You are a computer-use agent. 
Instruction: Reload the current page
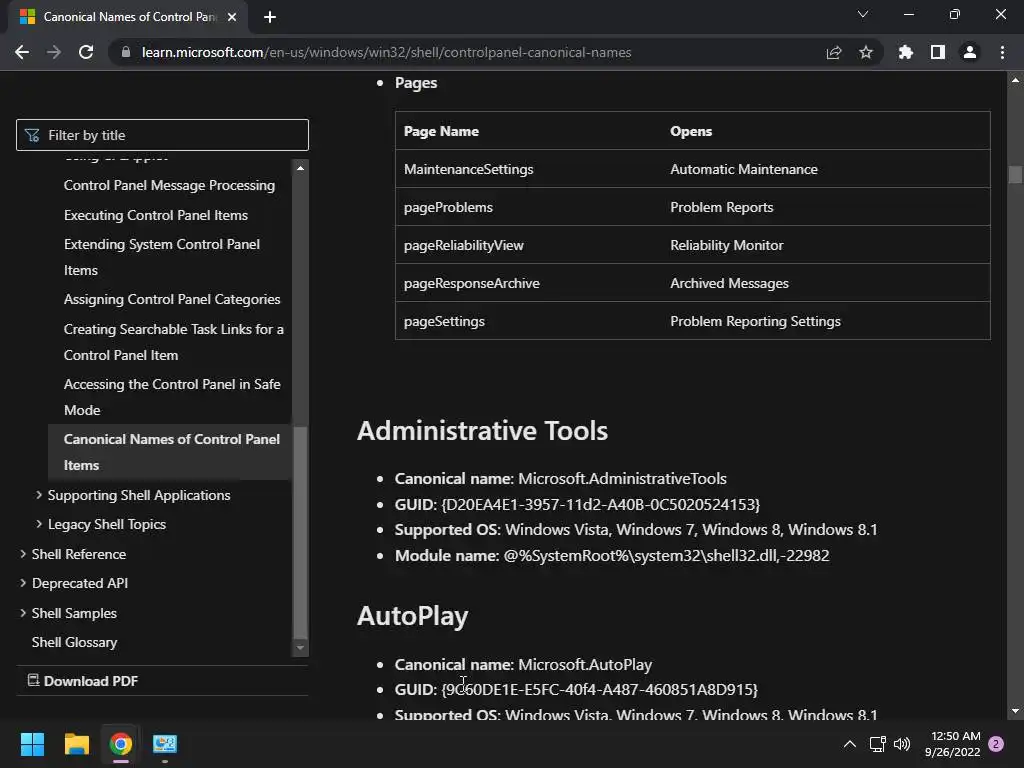[x=86, y=52]
